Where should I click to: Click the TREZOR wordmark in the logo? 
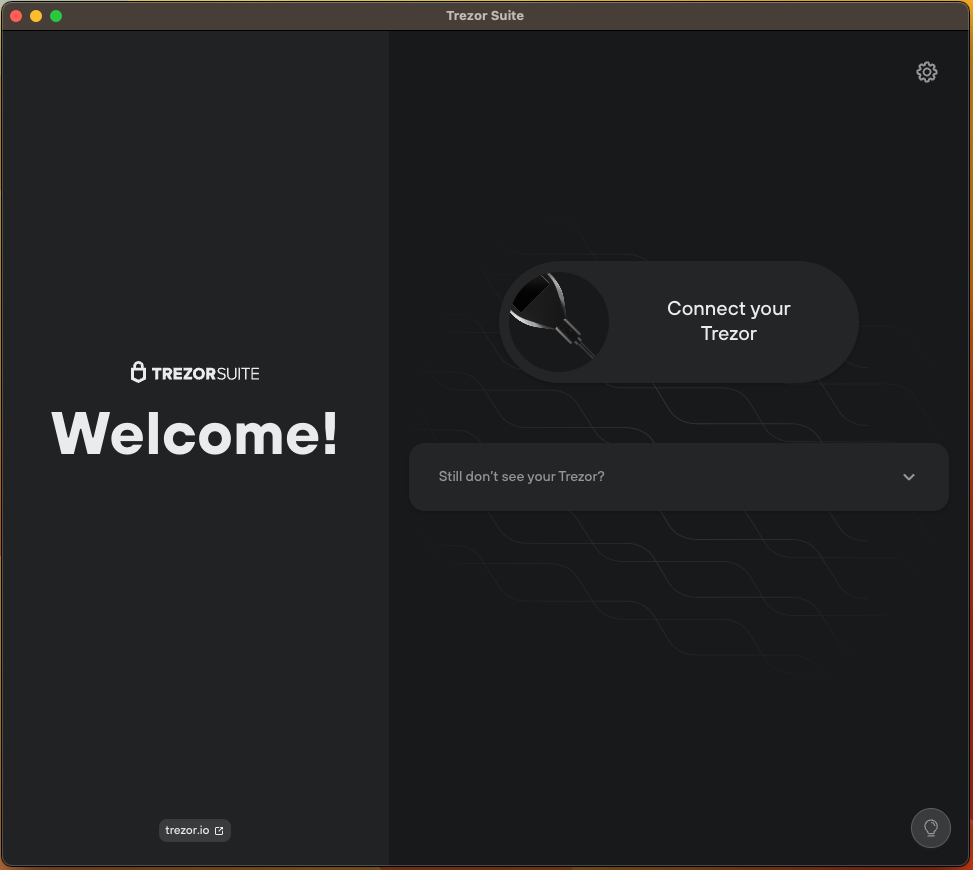pyautogui.click(x=182, y=374)
